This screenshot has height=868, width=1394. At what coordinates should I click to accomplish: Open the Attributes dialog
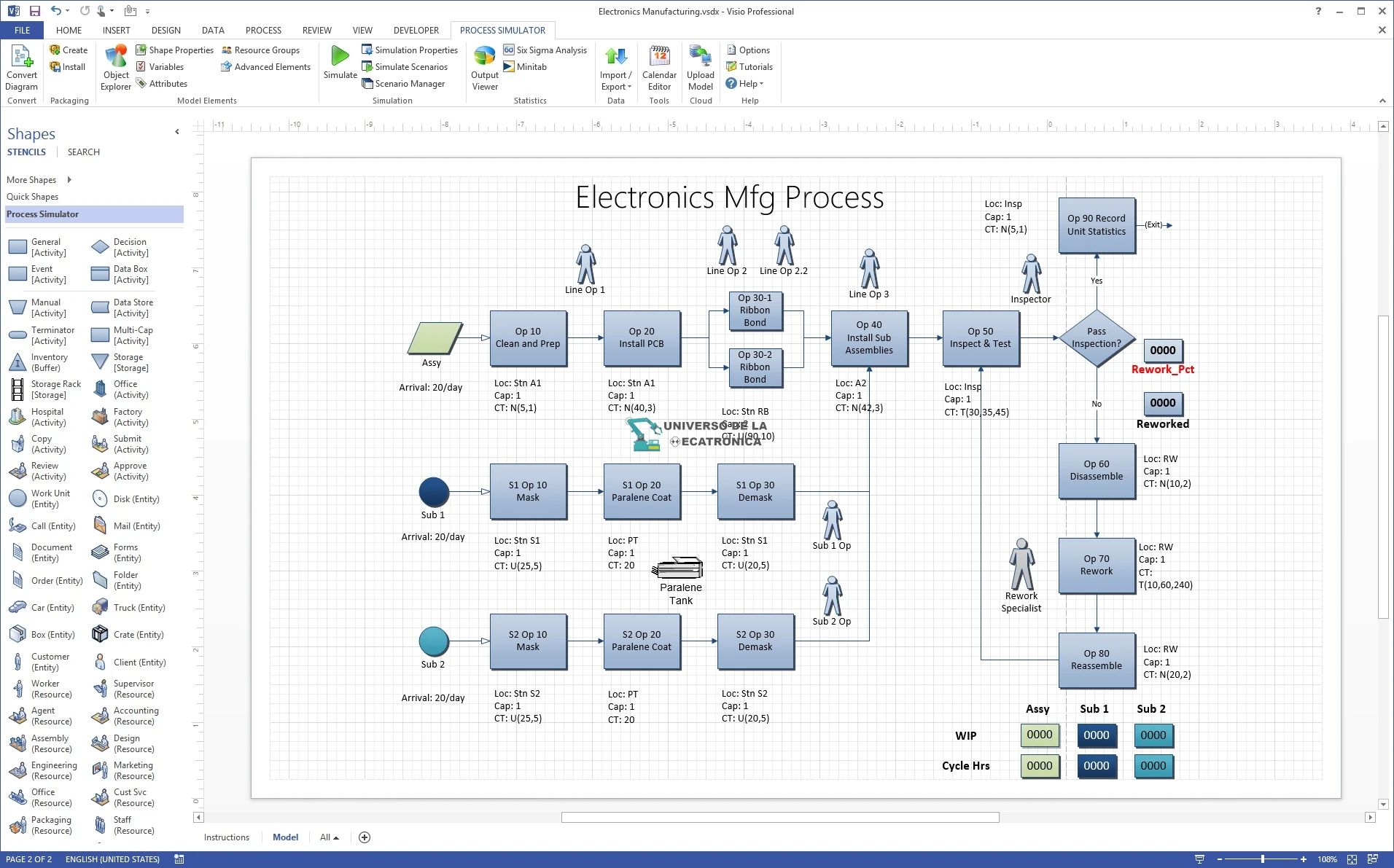tap(162, 84)
